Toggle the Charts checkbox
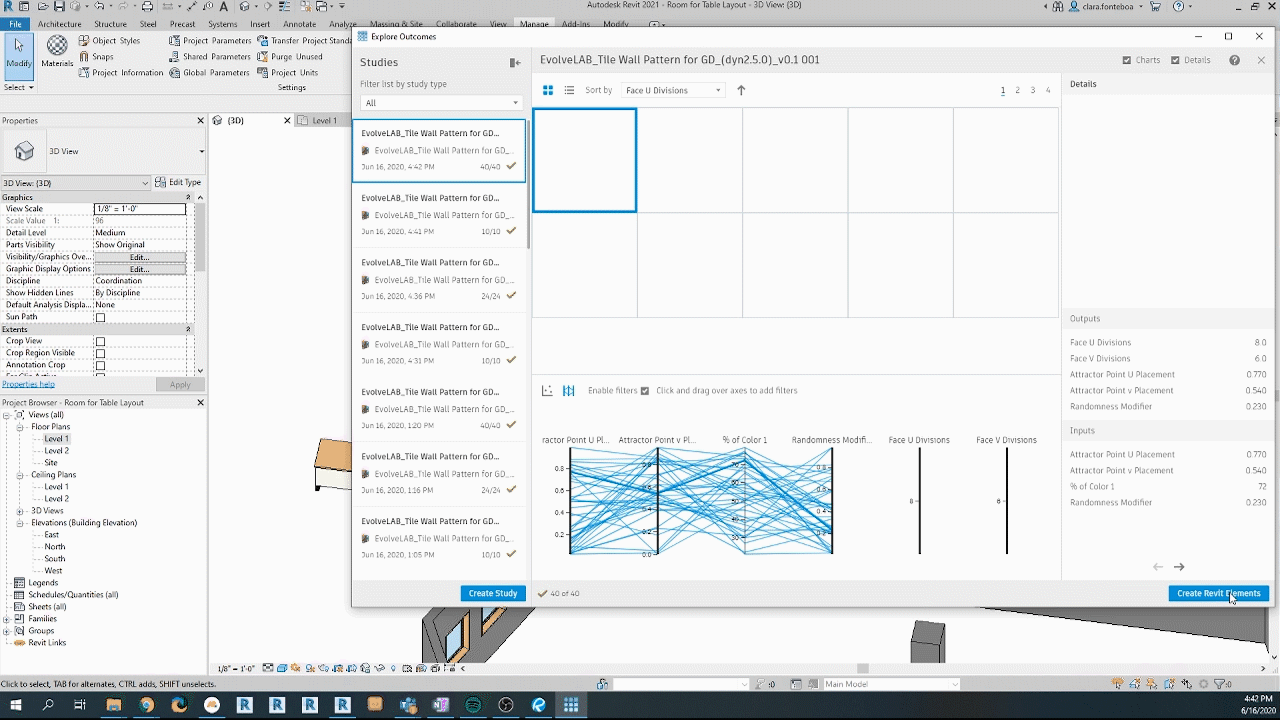Viewport: 1280px width, 720px height. click(x=1127, y=60)
